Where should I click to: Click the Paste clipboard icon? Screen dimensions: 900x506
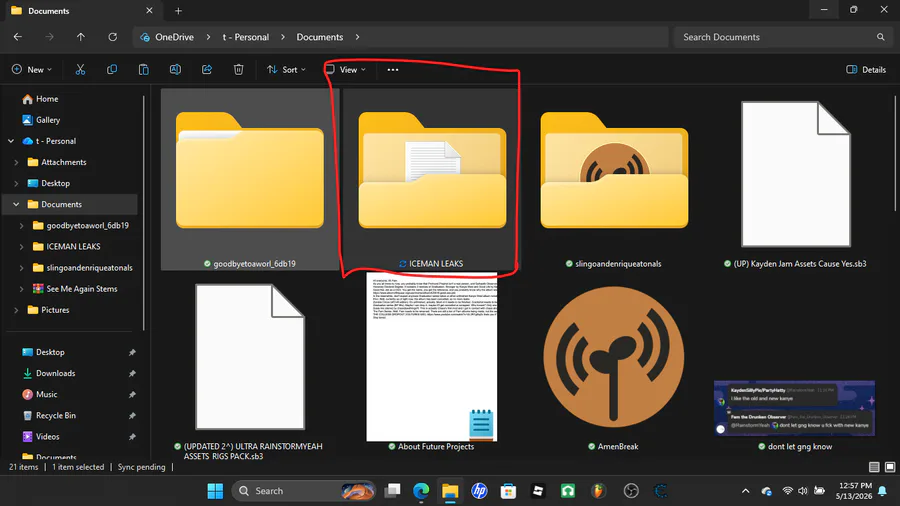click(x=143, y=69)
